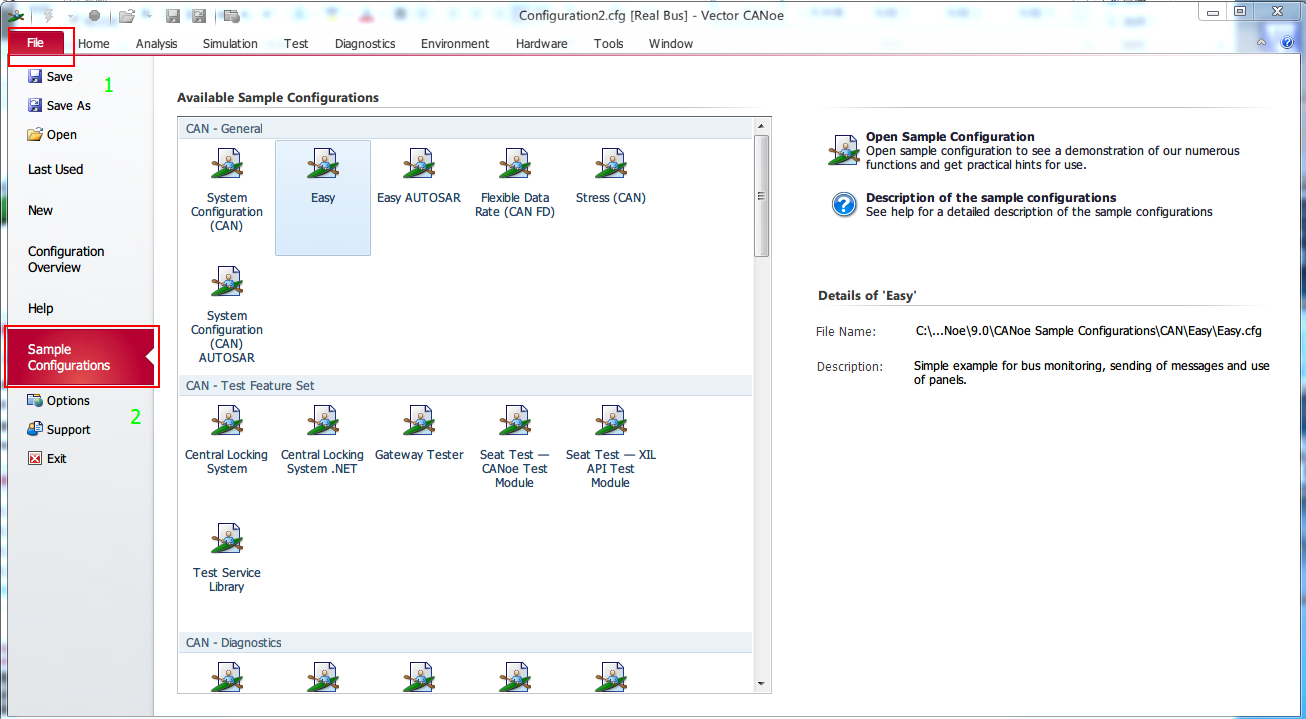The height and width of the screenshot is (719, 1306).
Task: Open Description of the sample configurations help
Action: tap(990, 198)
